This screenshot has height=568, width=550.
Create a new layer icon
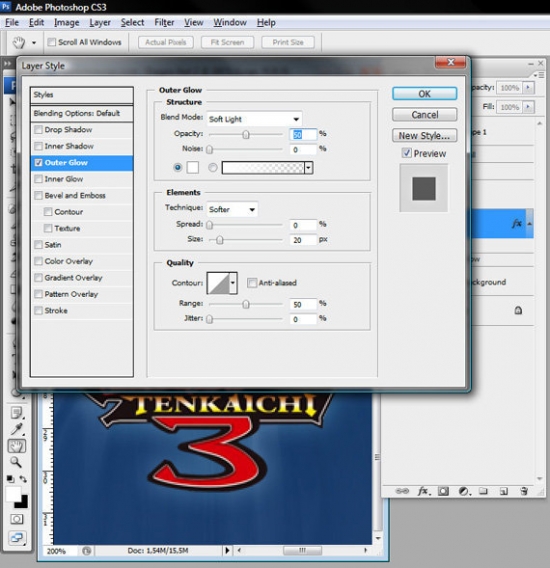[x=503, y=491]
